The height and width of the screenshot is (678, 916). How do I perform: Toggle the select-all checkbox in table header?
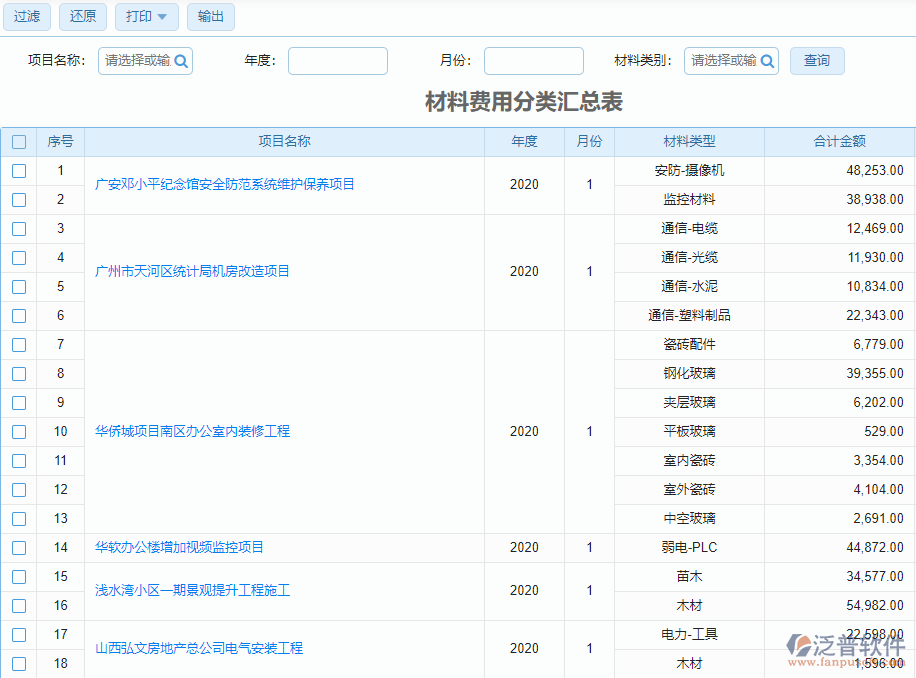pos(18,141)
